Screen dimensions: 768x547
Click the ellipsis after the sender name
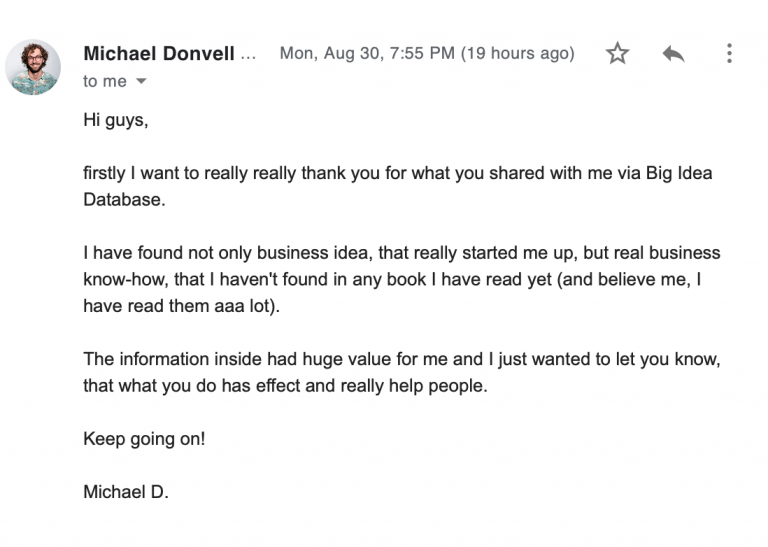click(248, 56)
